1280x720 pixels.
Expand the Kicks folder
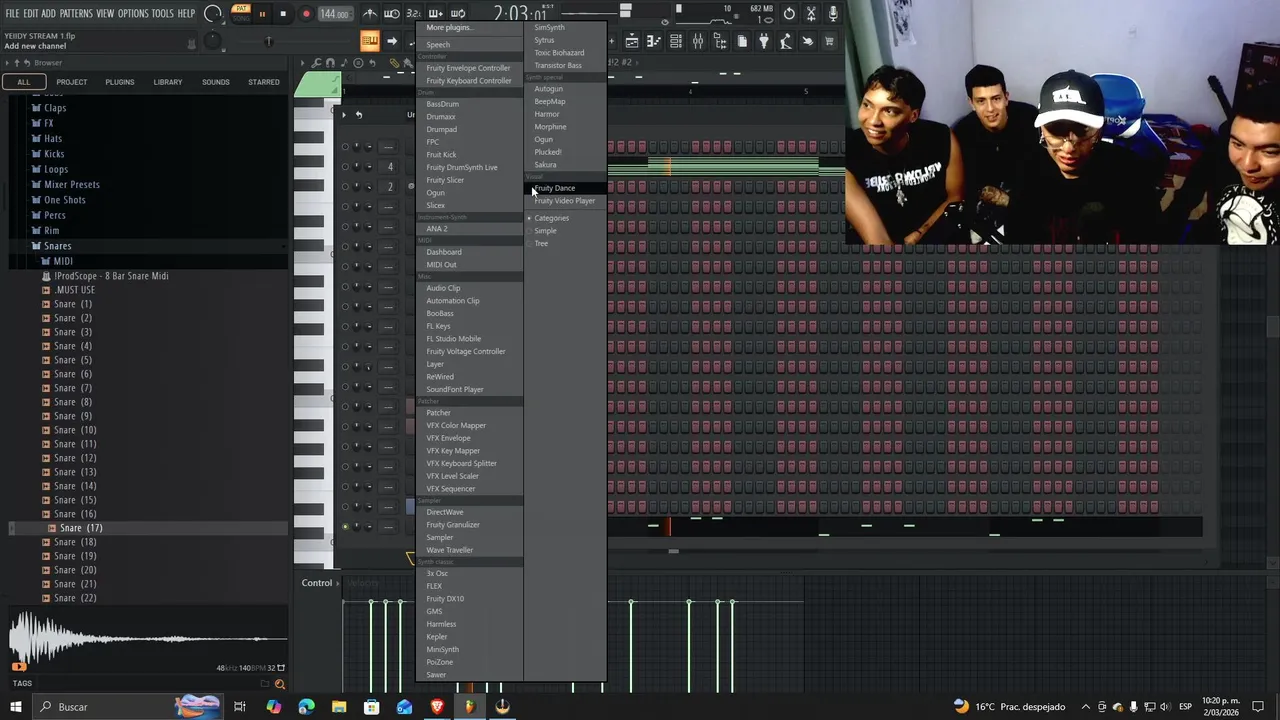[54, 154]
